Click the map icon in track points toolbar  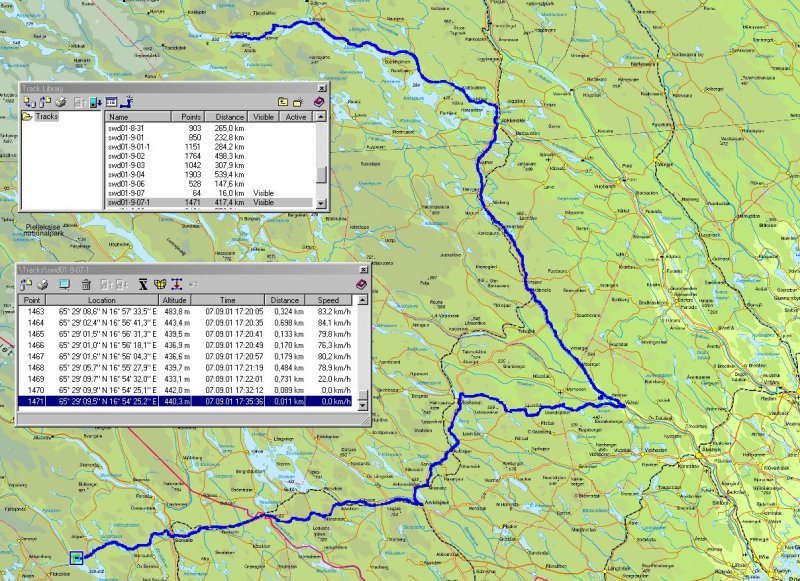159,285
